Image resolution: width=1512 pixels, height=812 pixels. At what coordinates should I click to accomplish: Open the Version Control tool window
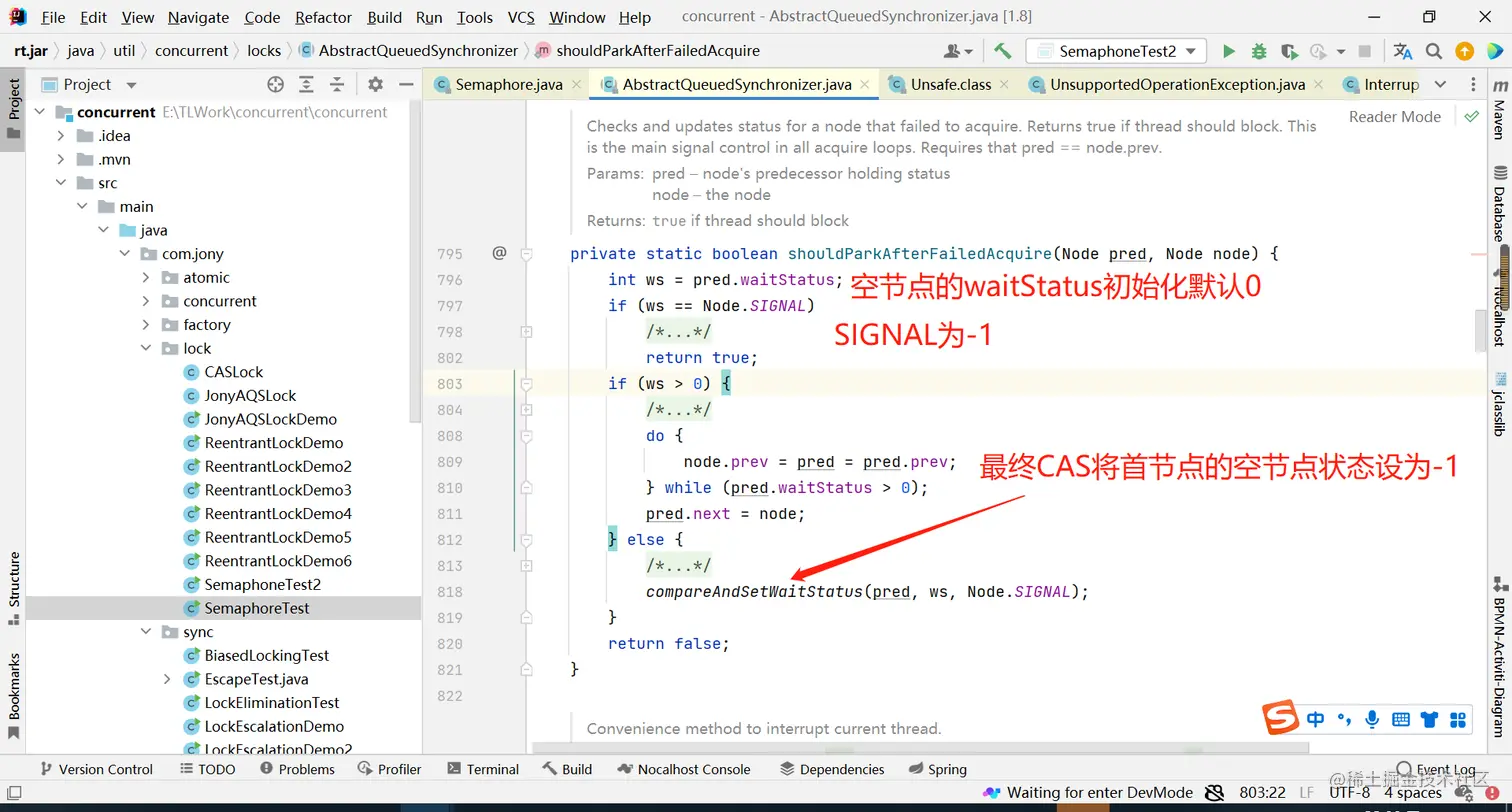pyautogui.click(x=96, y=769)
